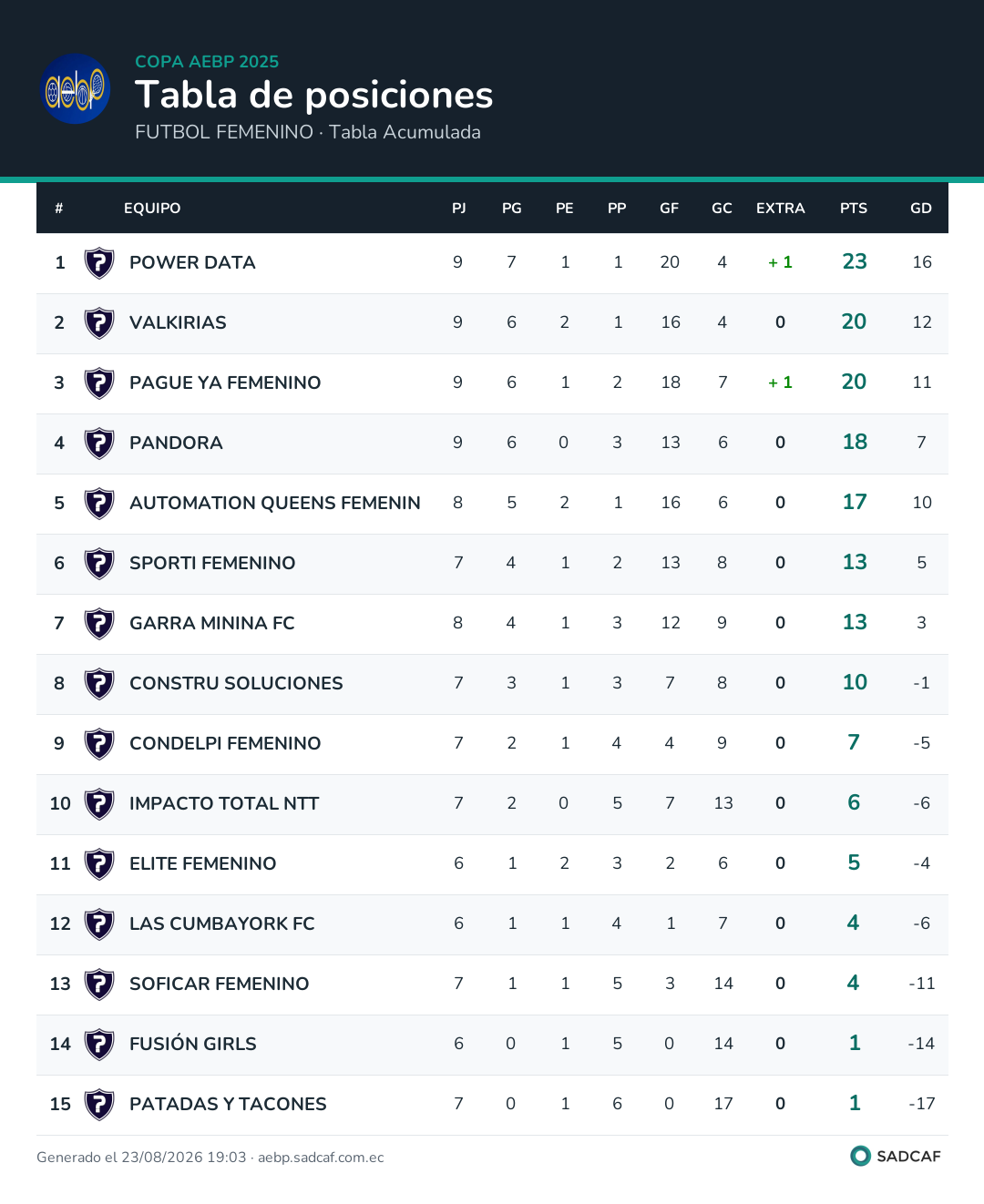Viewport: 984px width, 1204px height.
Task: Select the EXTRA column header
Action: tap(781, 209)
